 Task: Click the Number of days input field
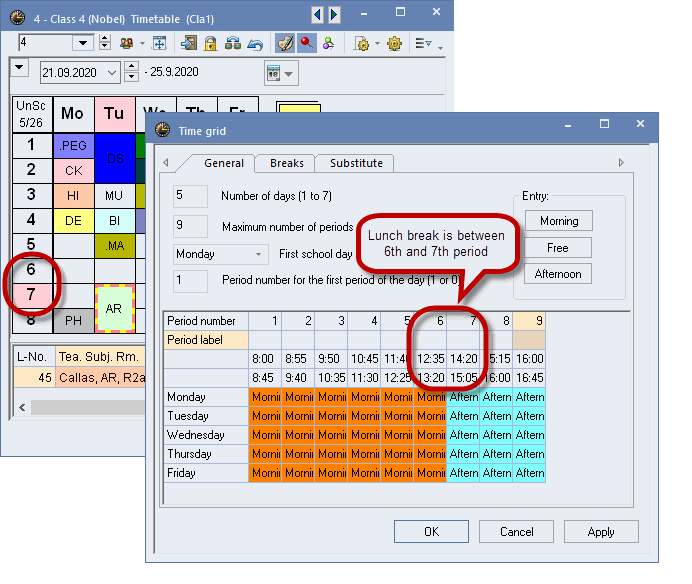[x=191, y=196]
